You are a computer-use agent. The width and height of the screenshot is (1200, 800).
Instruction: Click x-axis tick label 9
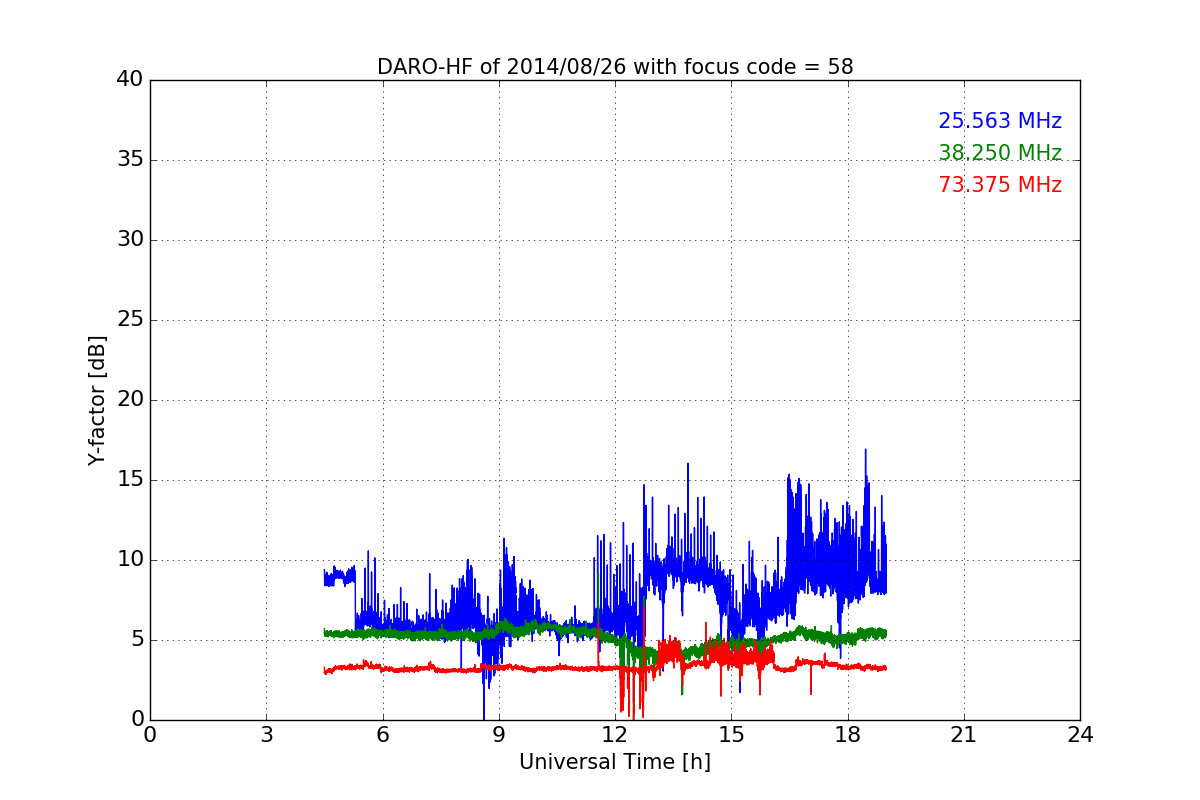[499, 734]
